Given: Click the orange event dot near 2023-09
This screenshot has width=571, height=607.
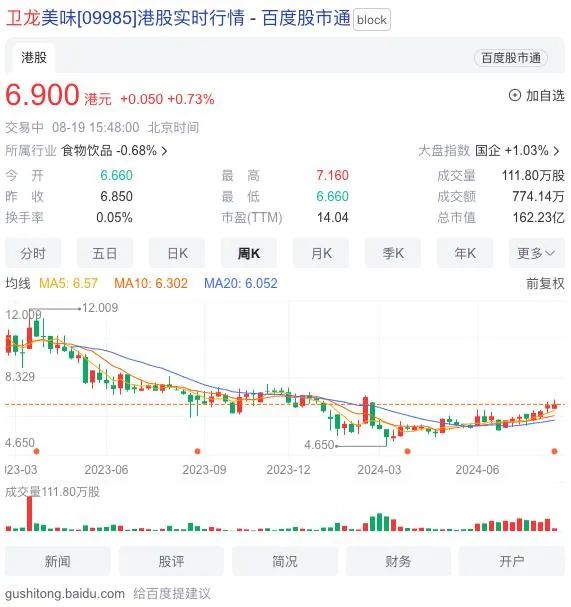Looking at the screenshot, I should 197,451.
